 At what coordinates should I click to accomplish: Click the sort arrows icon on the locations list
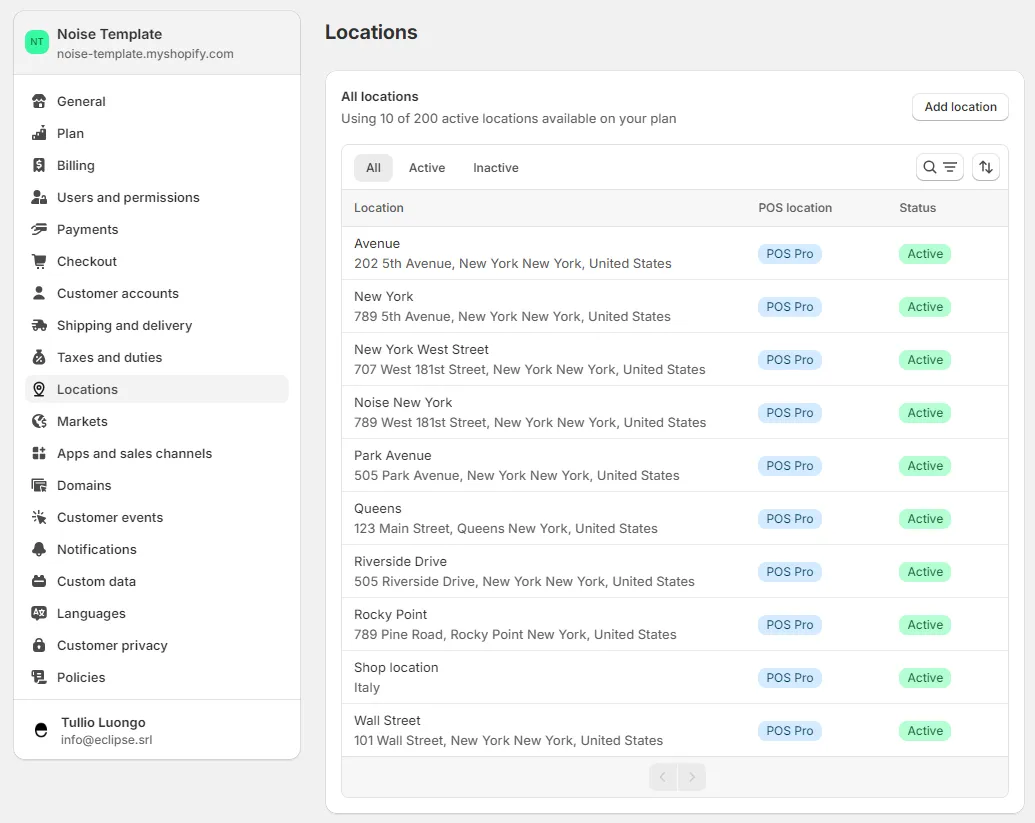(x=986, y=167)
